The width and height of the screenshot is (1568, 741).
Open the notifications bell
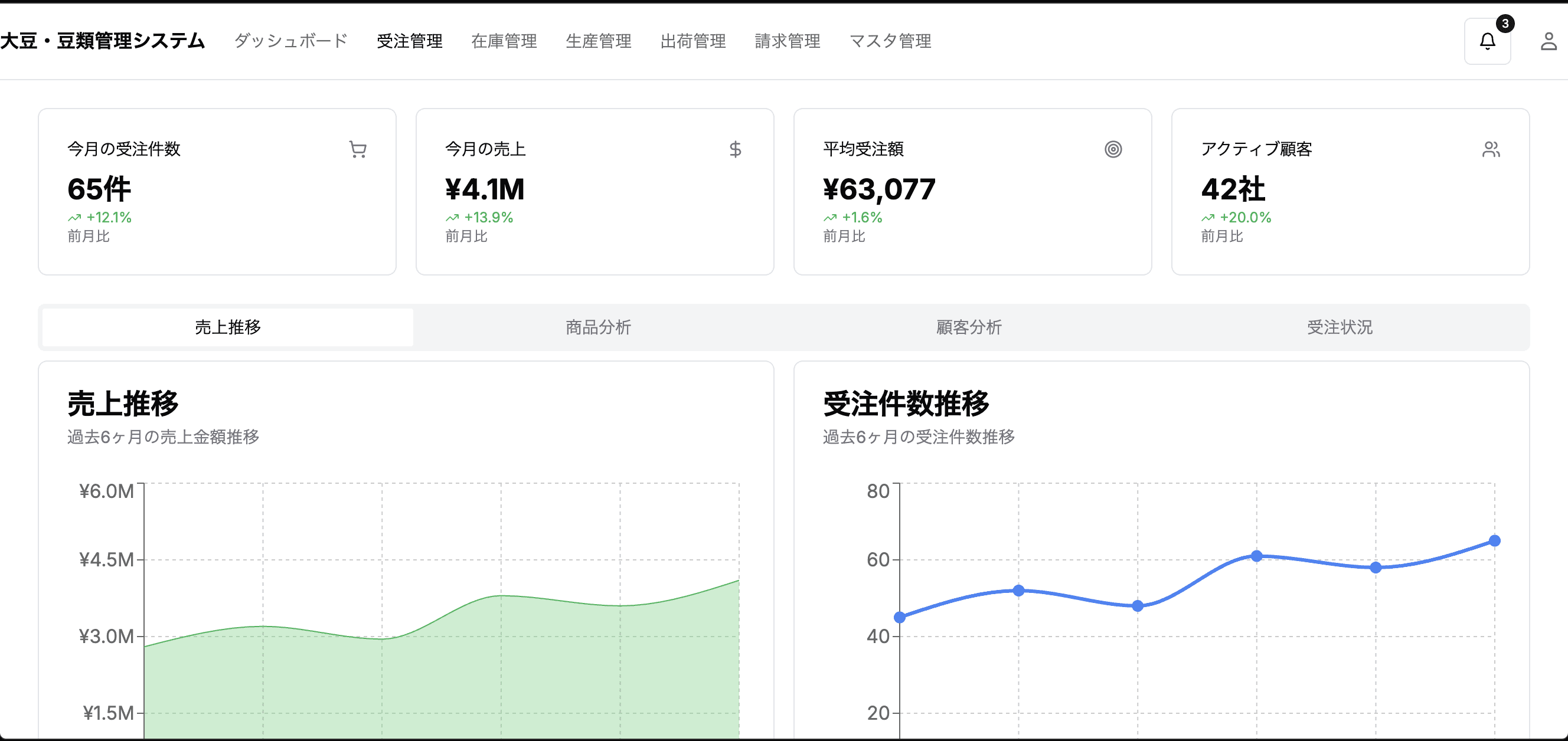(x=1487, y=41)
